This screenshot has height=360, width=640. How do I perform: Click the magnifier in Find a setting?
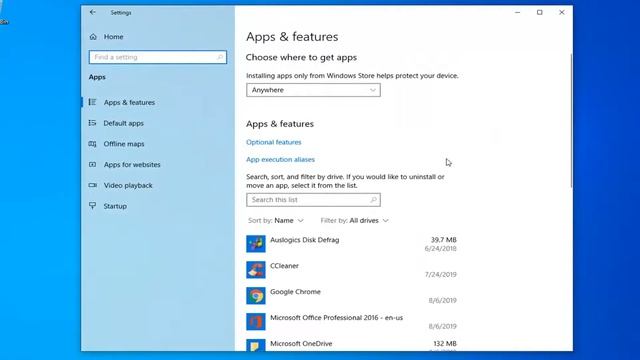pyautogui.click(x=220, y=57)
